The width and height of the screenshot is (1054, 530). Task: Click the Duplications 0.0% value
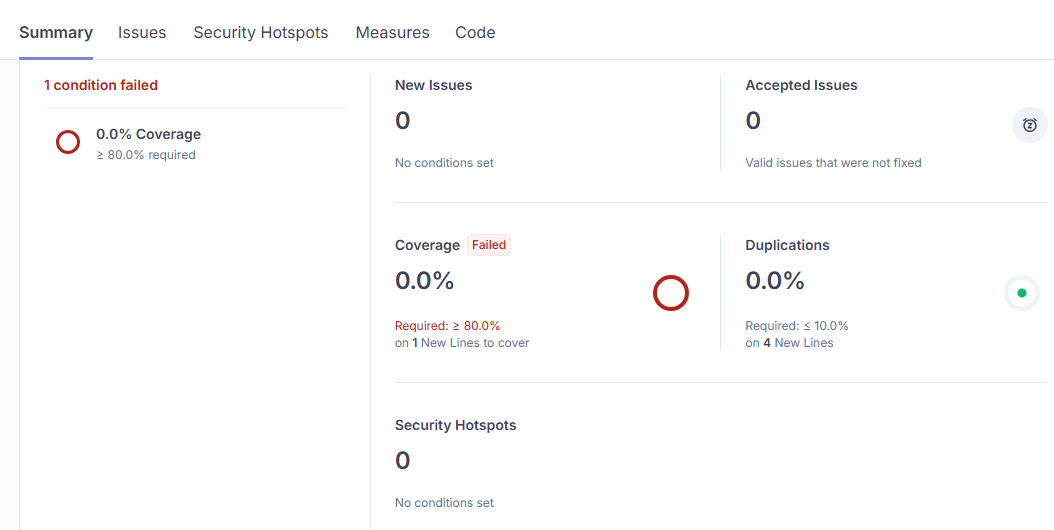click(x=775, y=281)
